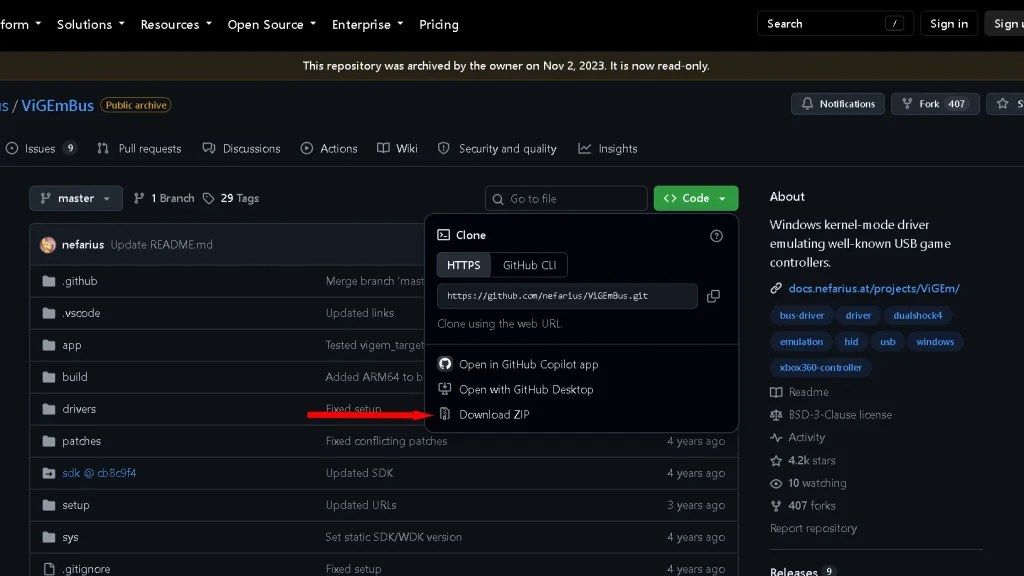Click the bus-driver topic tag
1024x576 pixels.
pos(801,315)
